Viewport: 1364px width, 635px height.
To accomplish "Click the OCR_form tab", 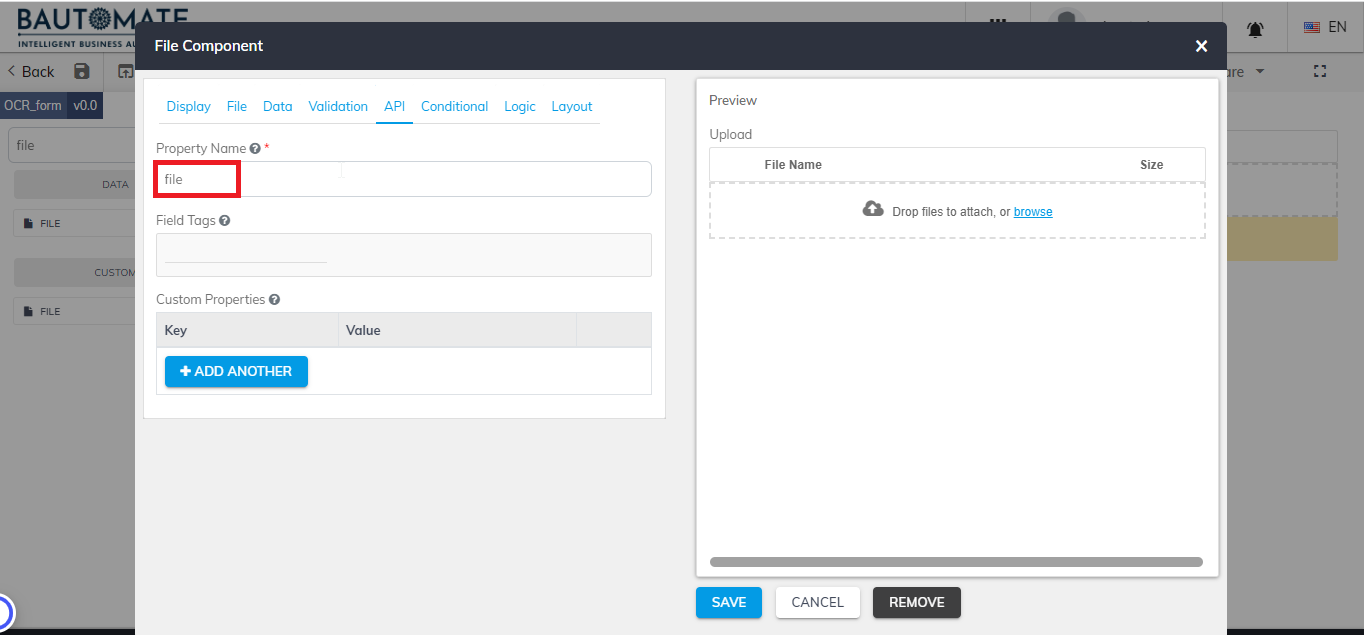I will (x=33, y=105).
